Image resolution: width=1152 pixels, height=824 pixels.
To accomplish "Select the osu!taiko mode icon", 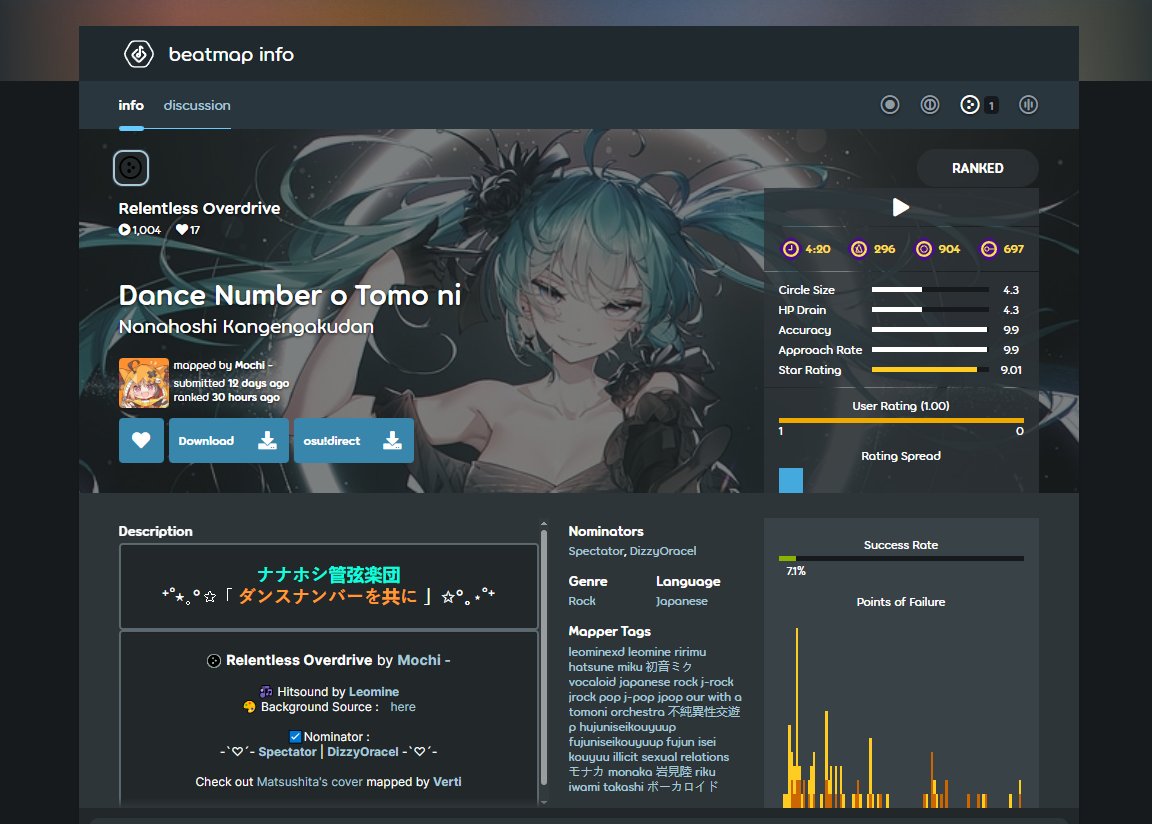I will point(929,105).
